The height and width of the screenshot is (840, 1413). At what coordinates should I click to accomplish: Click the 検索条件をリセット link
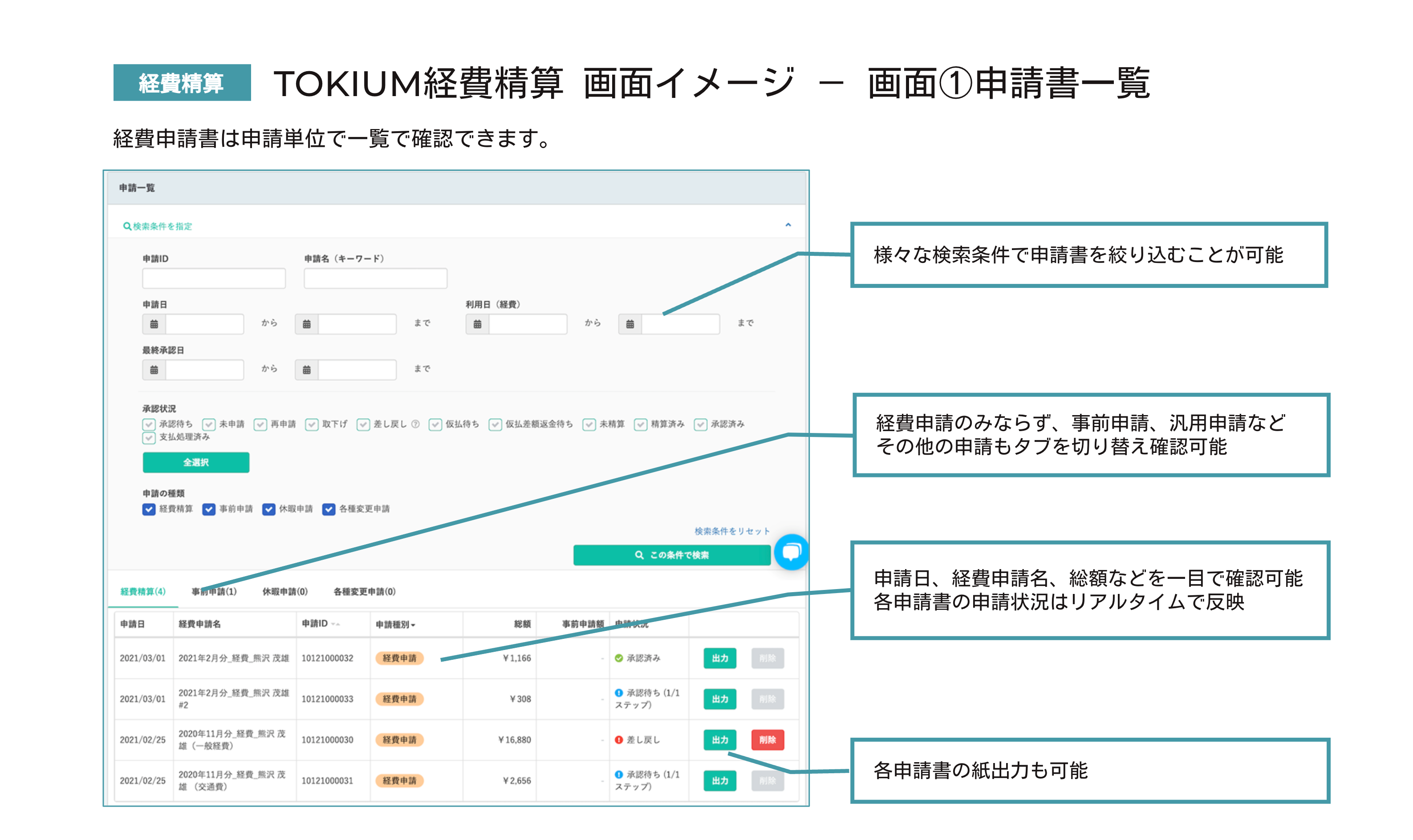coord(732,531)
